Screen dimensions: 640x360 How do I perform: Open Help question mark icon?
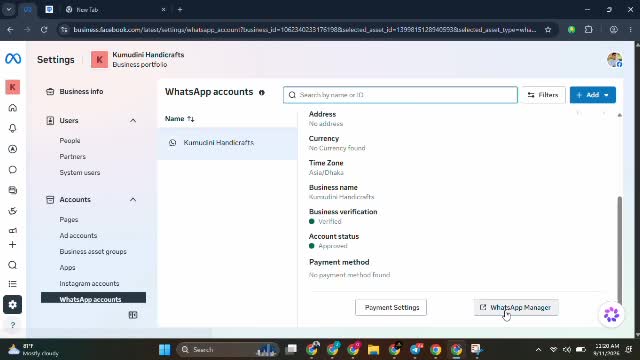13,325
